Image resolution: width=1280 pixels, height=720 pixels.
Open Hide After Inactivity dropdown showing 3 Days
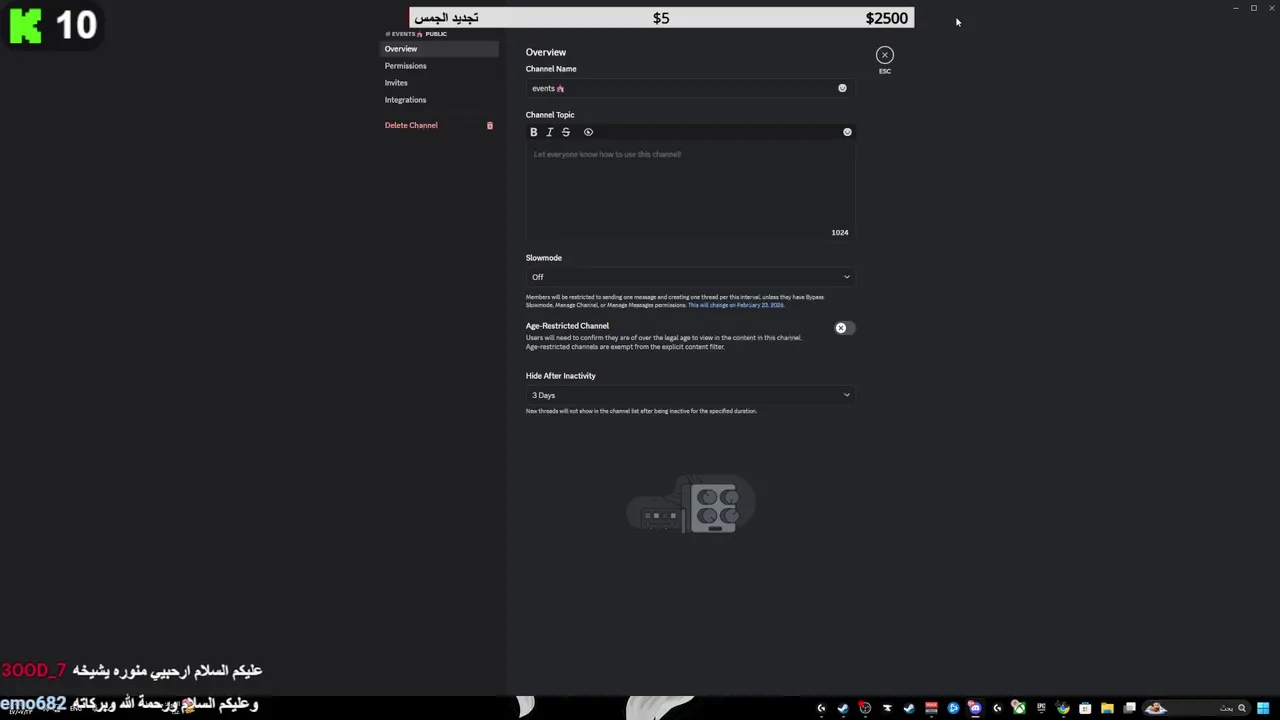690,395
